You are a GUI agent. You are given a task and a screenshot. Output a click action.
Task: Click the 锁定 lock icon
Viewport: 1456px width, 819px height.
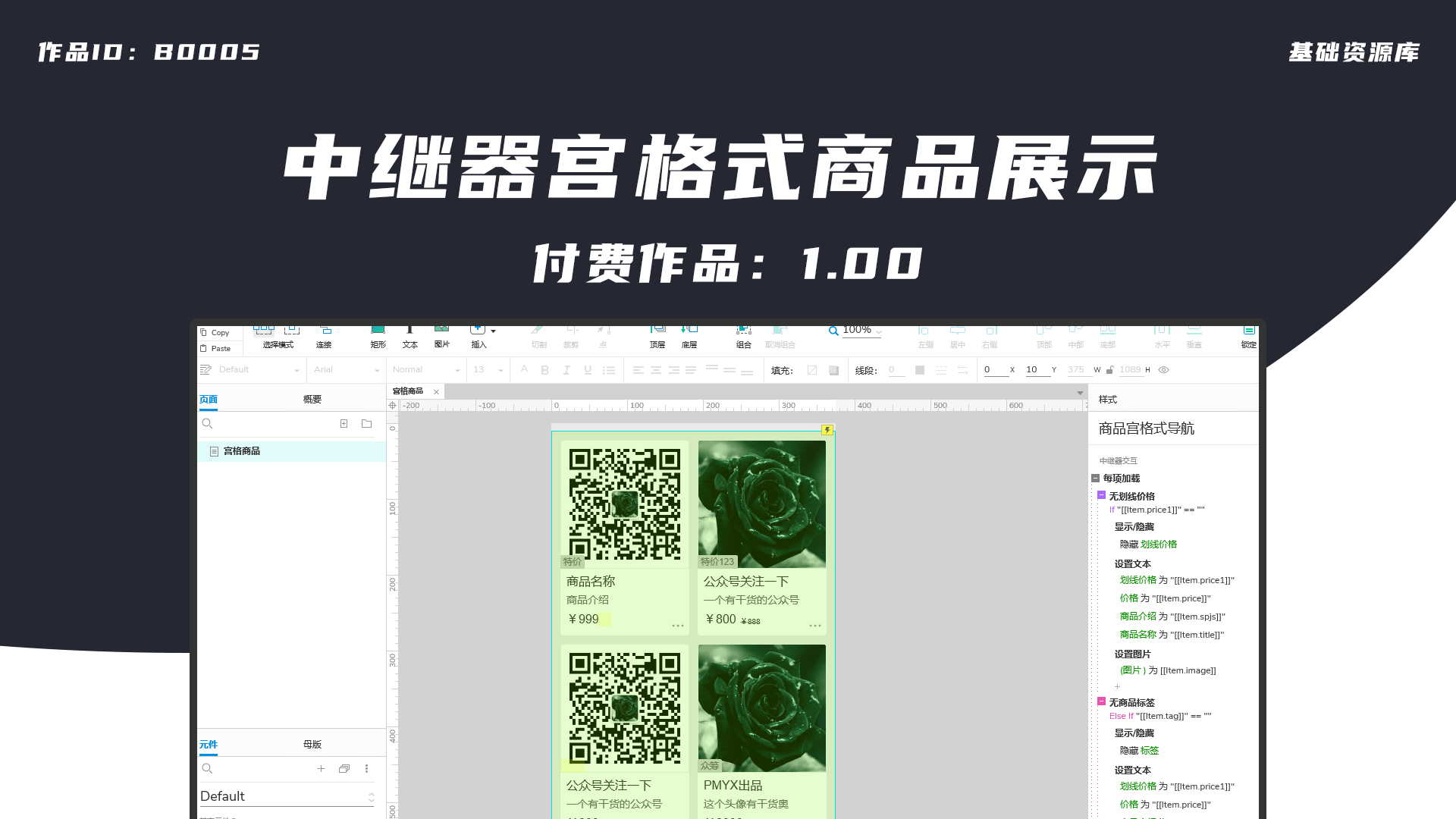[1249, 337]
